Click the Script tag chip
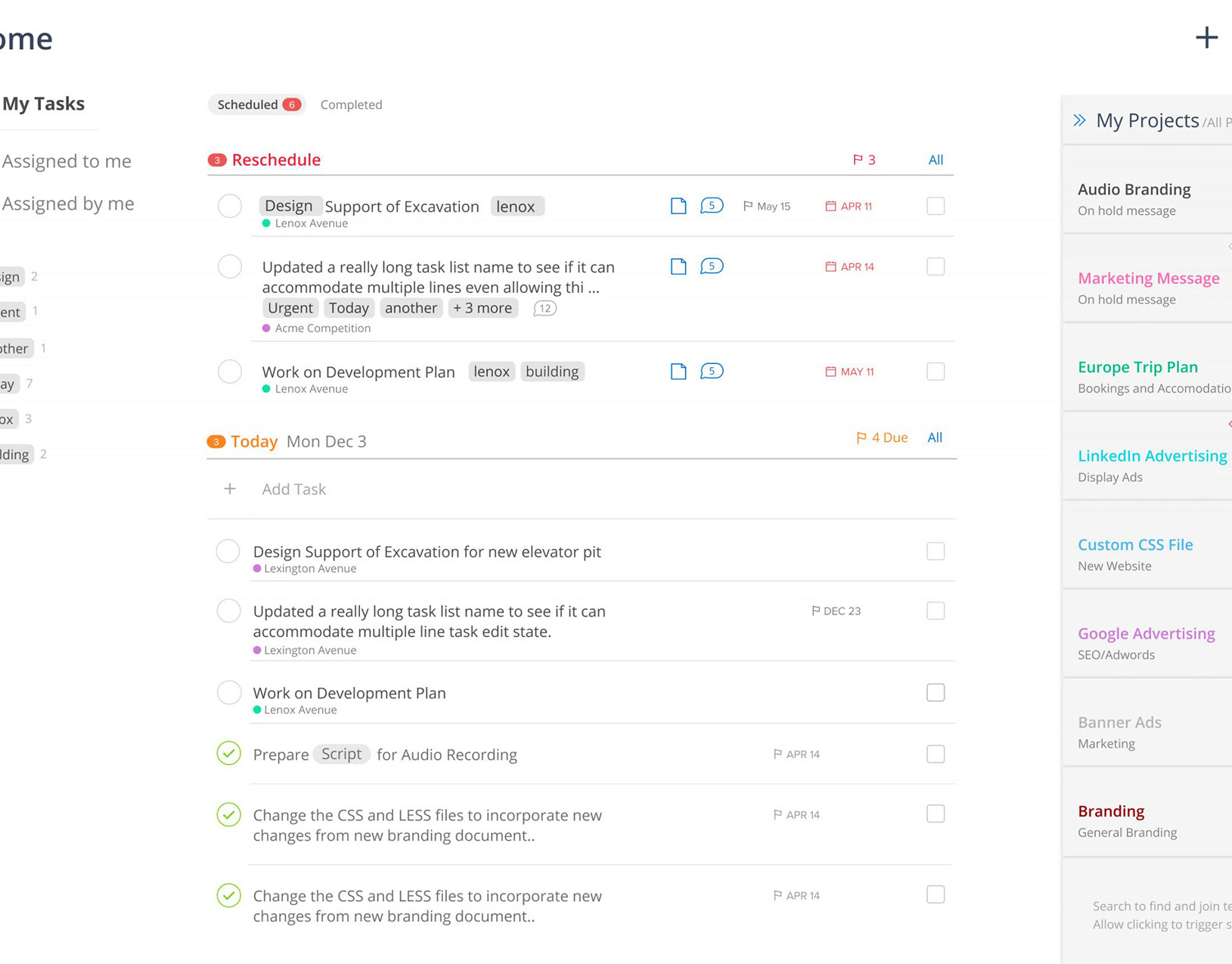 [341, 754]
